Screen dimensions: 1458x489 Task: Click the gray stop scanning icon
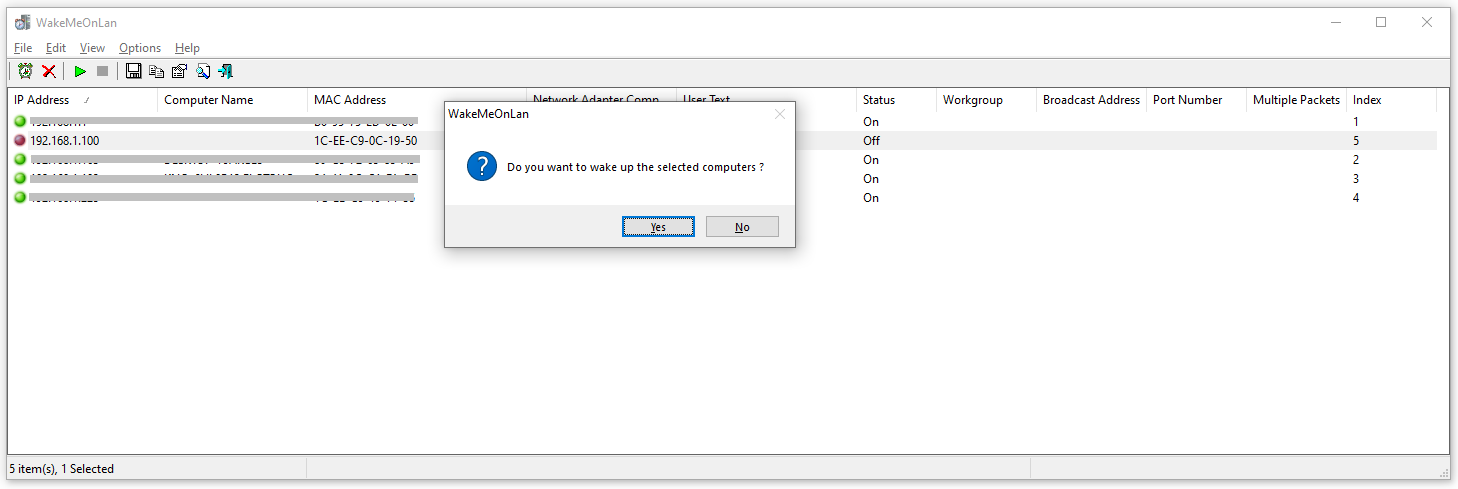tap(102, 71)
